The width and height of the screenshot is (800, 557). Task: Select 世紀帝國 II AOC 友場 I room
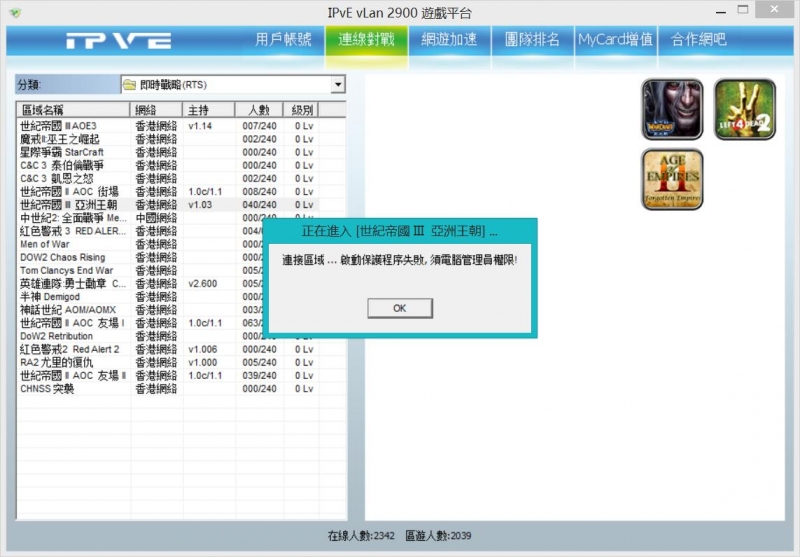point(140,323)
